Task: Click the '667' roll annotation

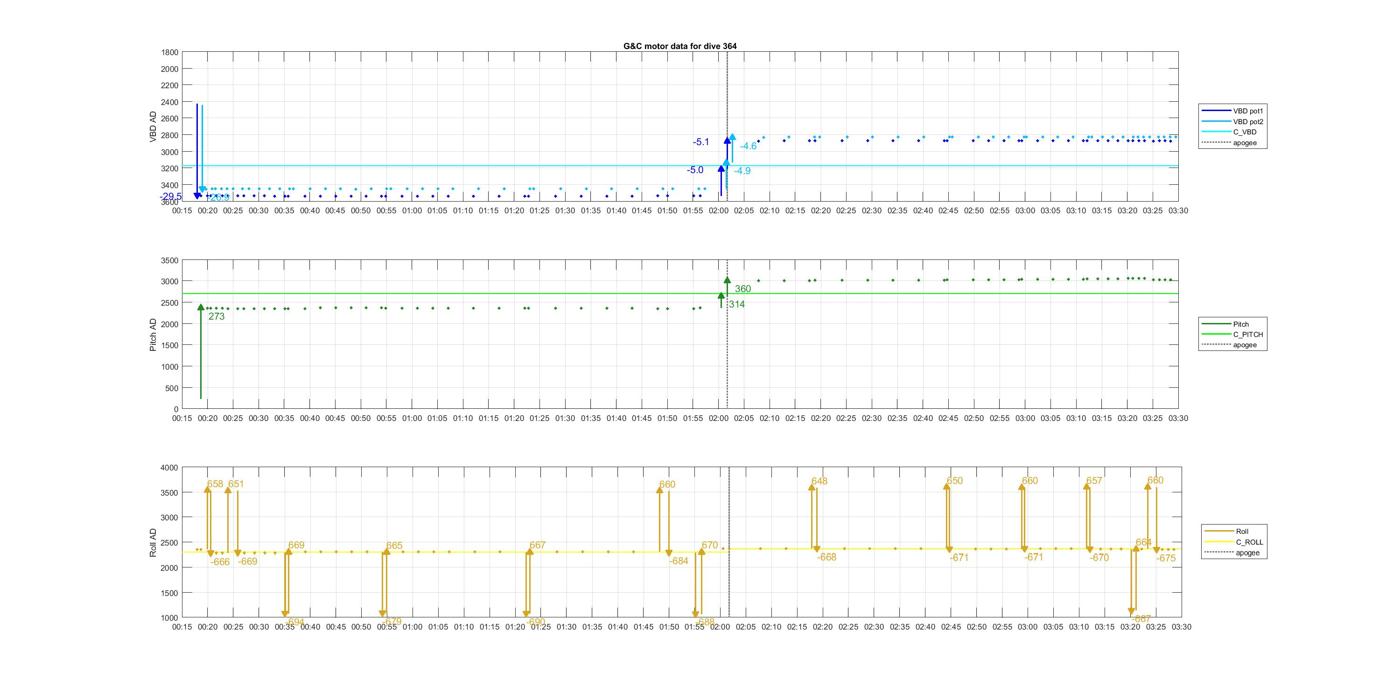Action: pyautogui.click(x=538, y=546)
